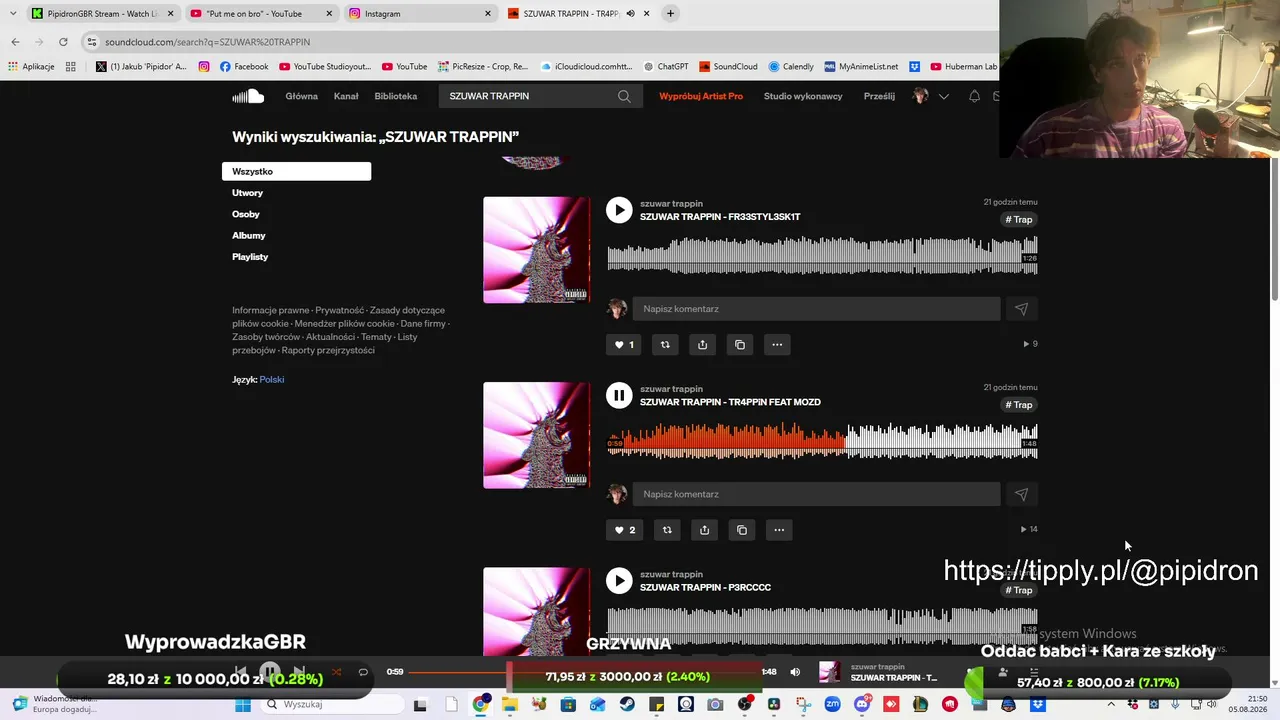Open the MyAnimeList.net bookmark
The height and width of the screenshot is (720, 1280).
tap(861, 67)
